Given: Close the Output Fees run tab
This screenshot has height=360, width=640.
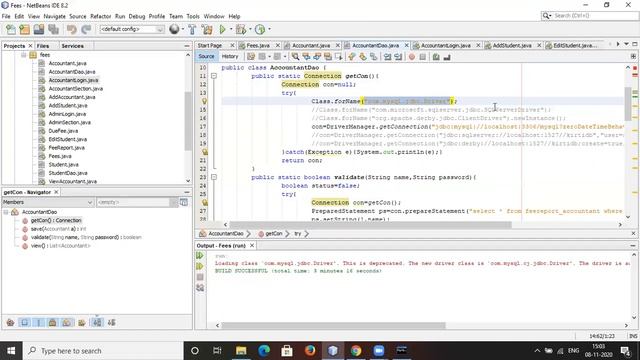Looking at the screenshot, I should (x=252, y=245).
